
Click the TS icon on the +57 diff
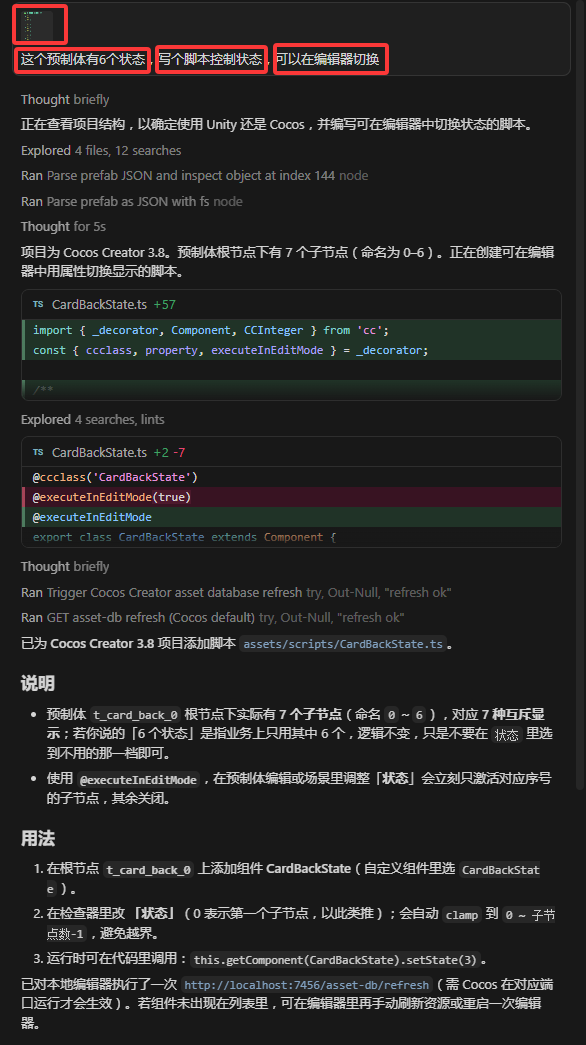coord(38,305)
